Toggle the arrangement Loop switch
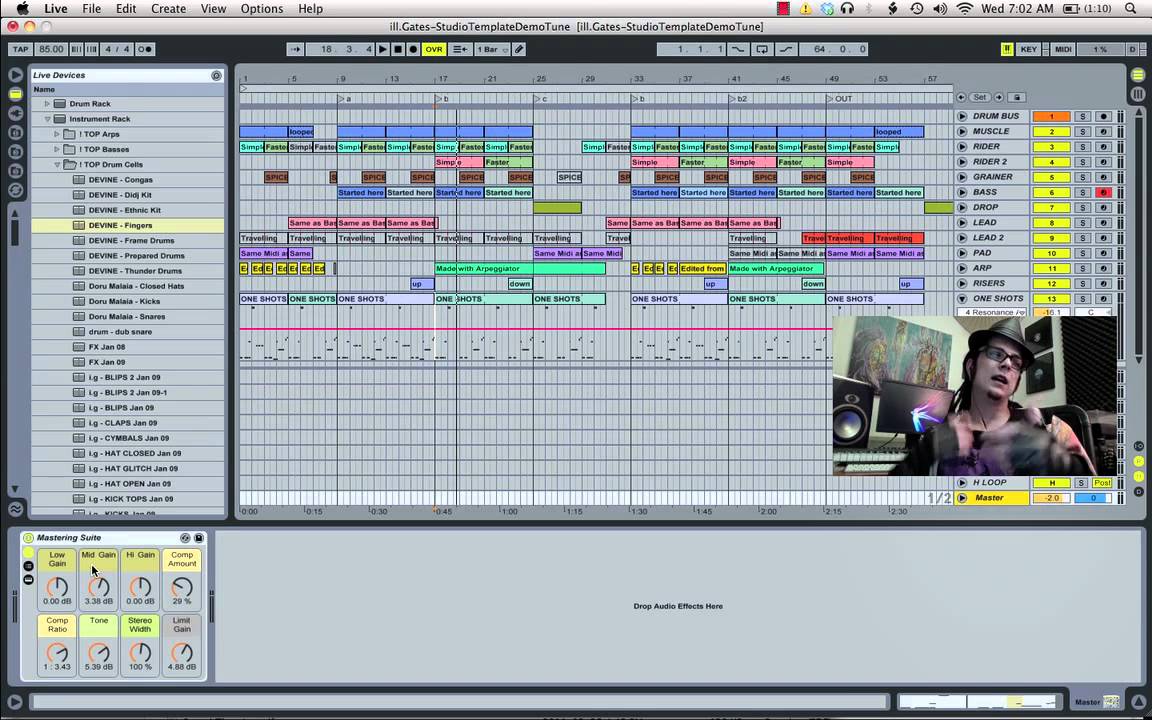The height and width of the screenshot is (720, 1152). (x=761, y=49)
